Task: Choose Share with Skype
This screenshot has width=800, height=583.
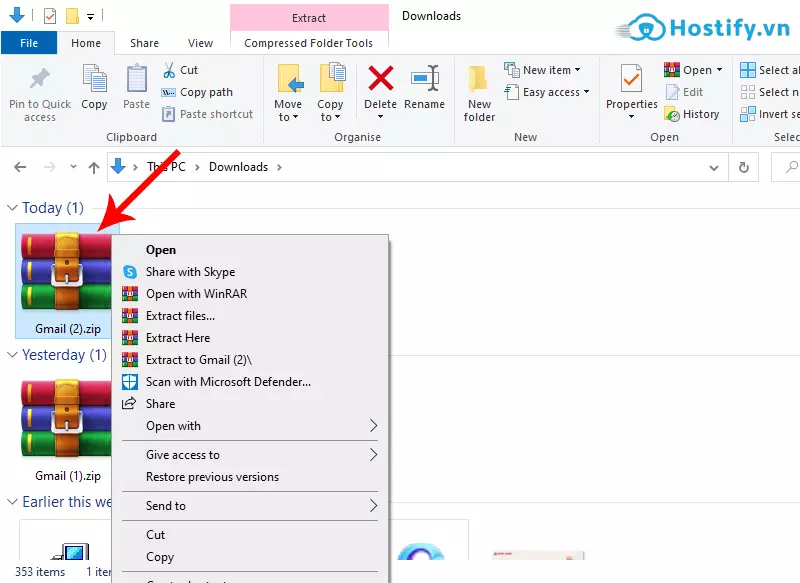Action: [250, 272]
